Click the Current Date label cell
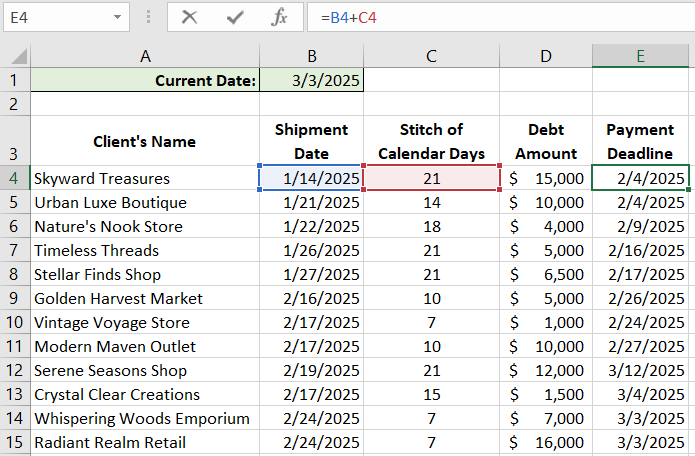 [x=145, y=80]
